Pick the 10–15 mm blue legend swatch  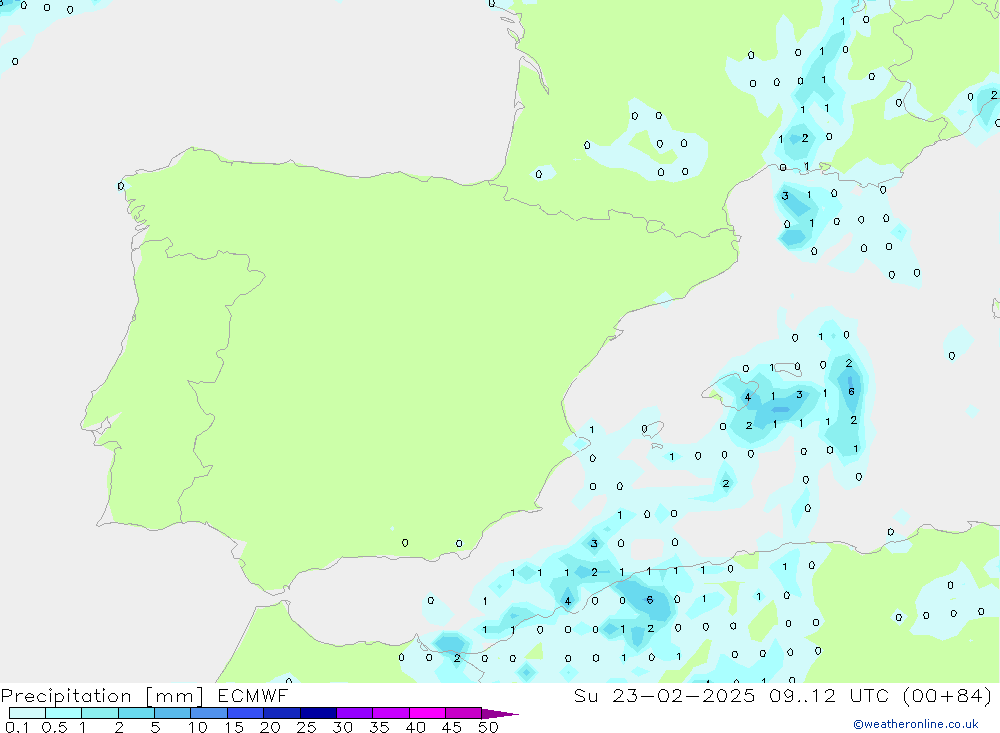(209, 713)
